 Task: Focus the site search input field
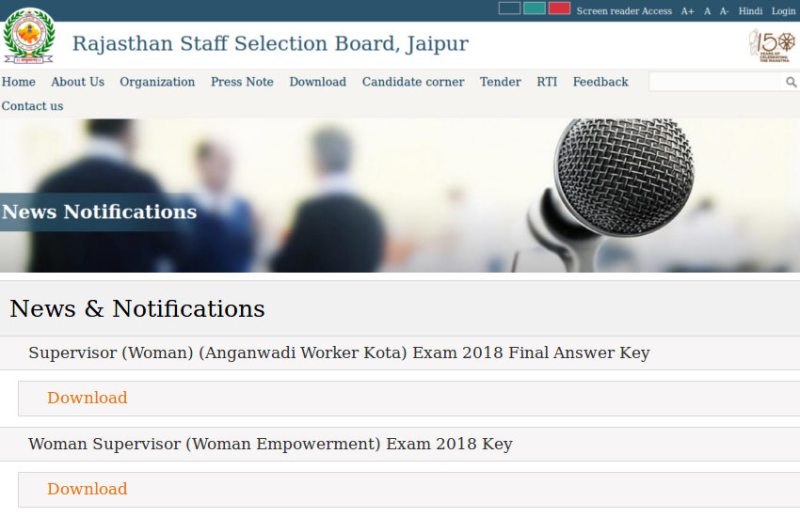(x=716, y=82)
